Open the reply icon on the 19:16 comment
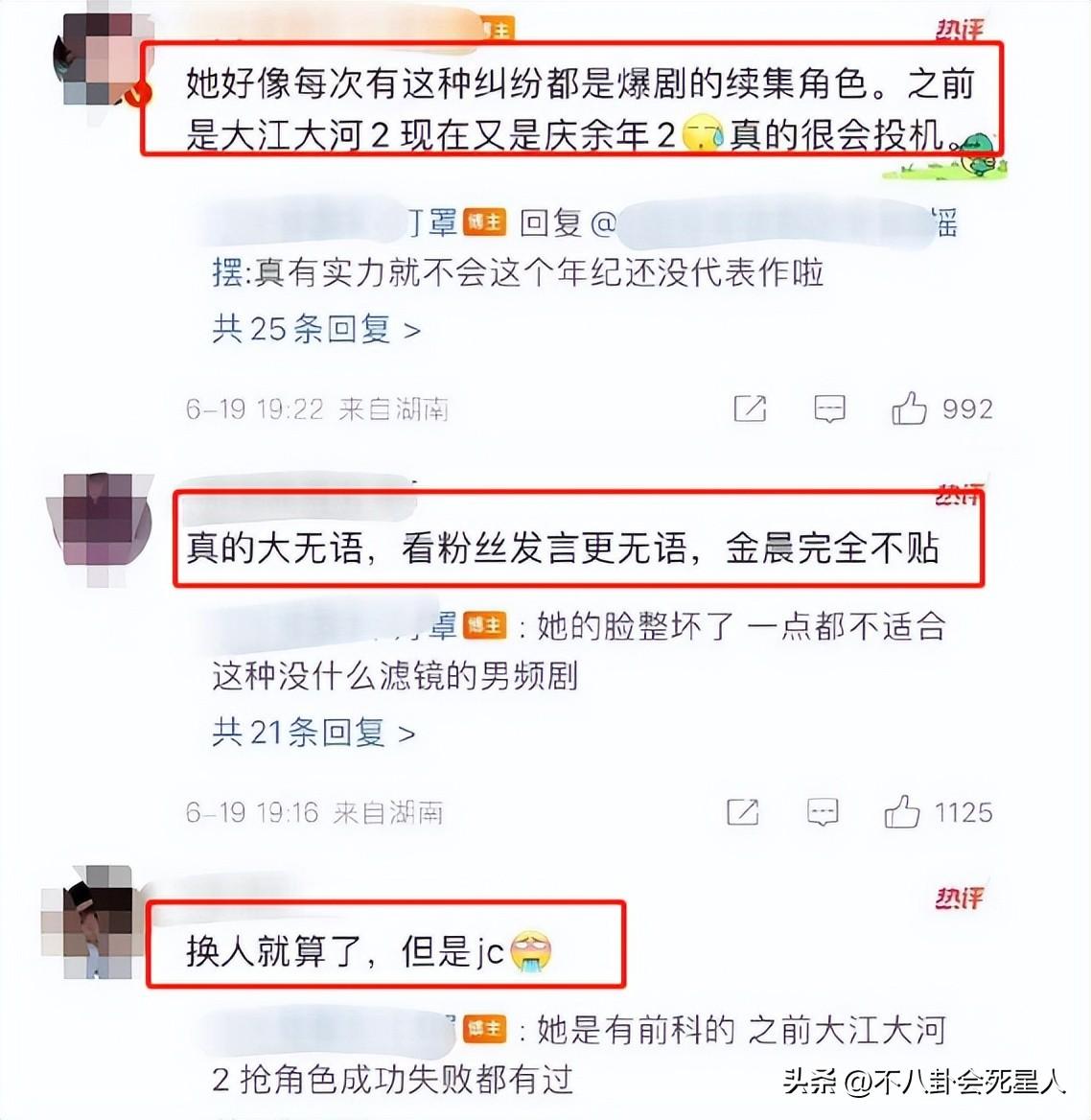The height and width of the screenshot is (1120, 1091). tap(823, 812)
